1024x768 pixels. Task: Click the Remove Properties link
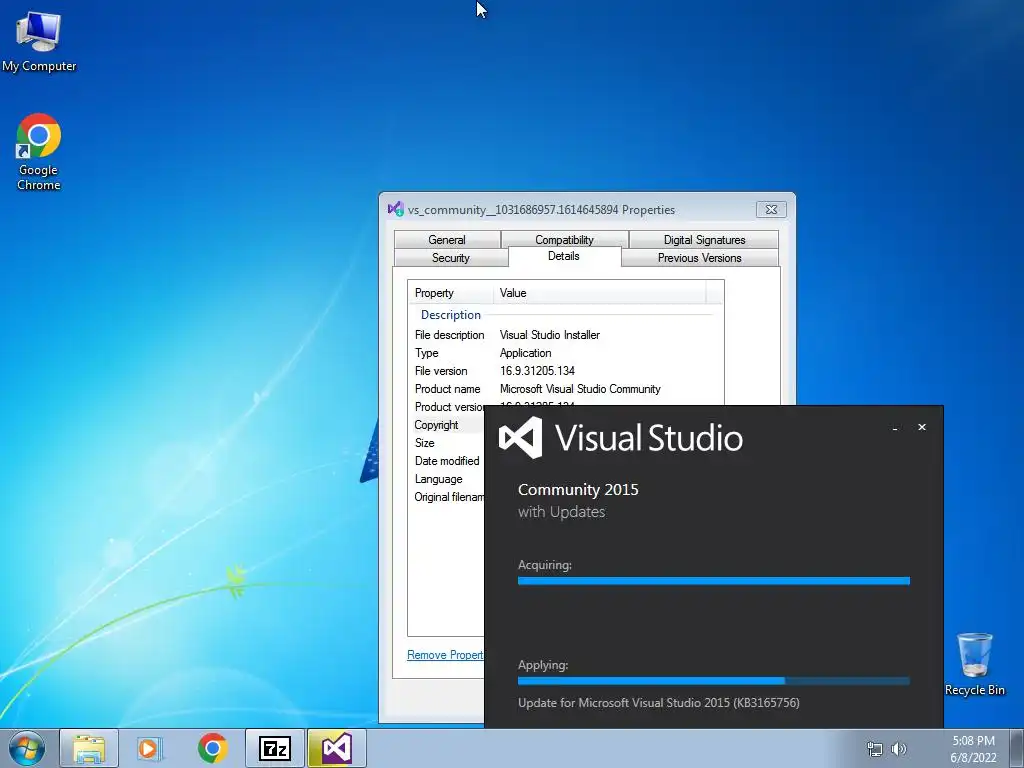click(x=445, y=654)
